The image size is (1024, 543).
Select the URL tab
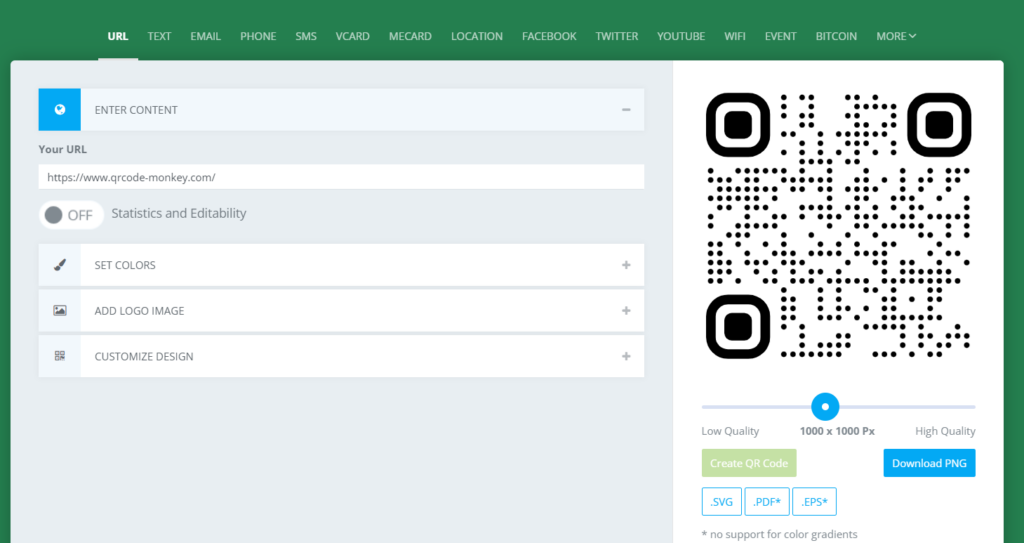[x=118, y=36]
